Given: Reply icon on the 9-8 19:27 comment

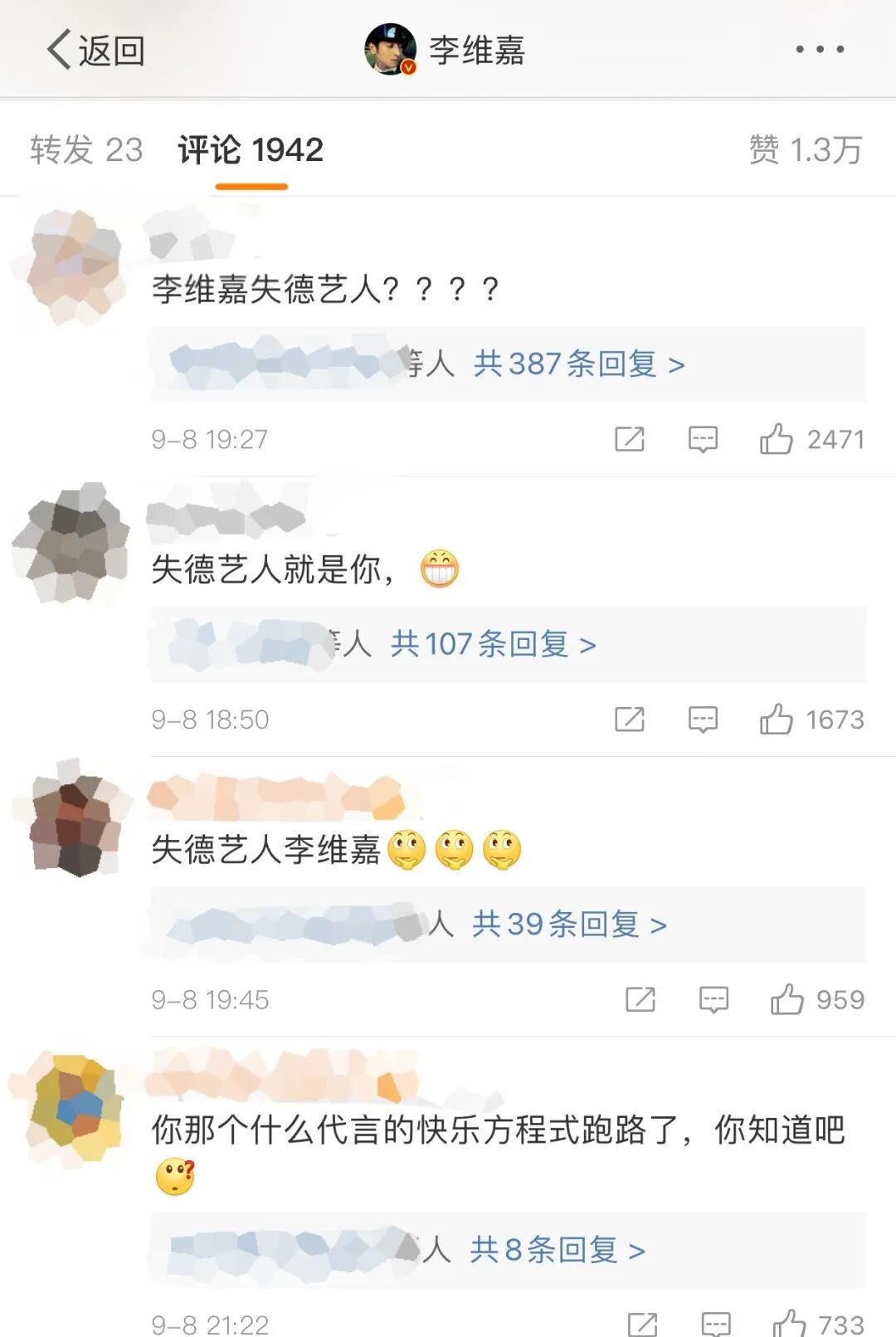Looking at the screenshot, I should [703, 439].
